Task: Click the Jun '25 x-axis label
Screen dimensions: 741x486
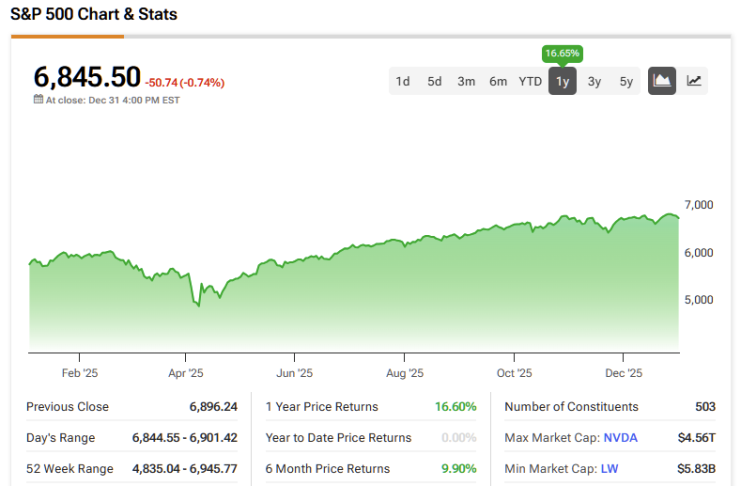Action: [x=294, y=373]
